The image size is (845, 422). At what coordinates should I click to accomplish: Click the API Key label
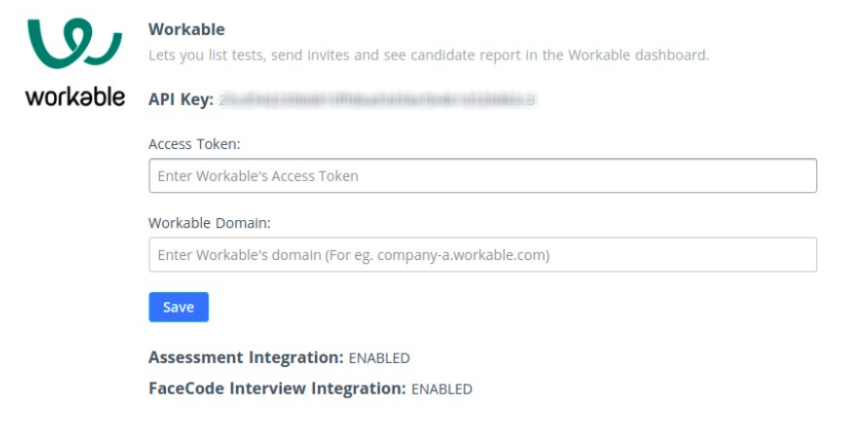[182, 100]
